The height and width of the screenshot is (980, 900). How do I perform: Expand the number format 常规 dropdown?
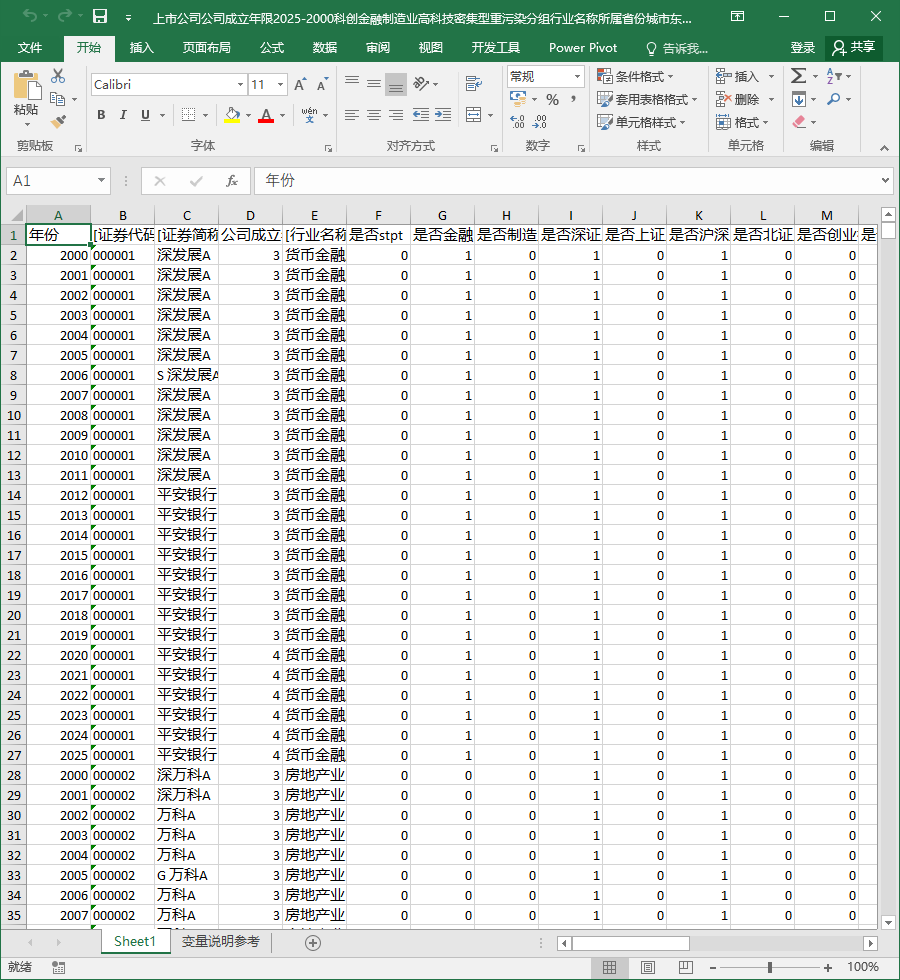click(x=577, y=76)
